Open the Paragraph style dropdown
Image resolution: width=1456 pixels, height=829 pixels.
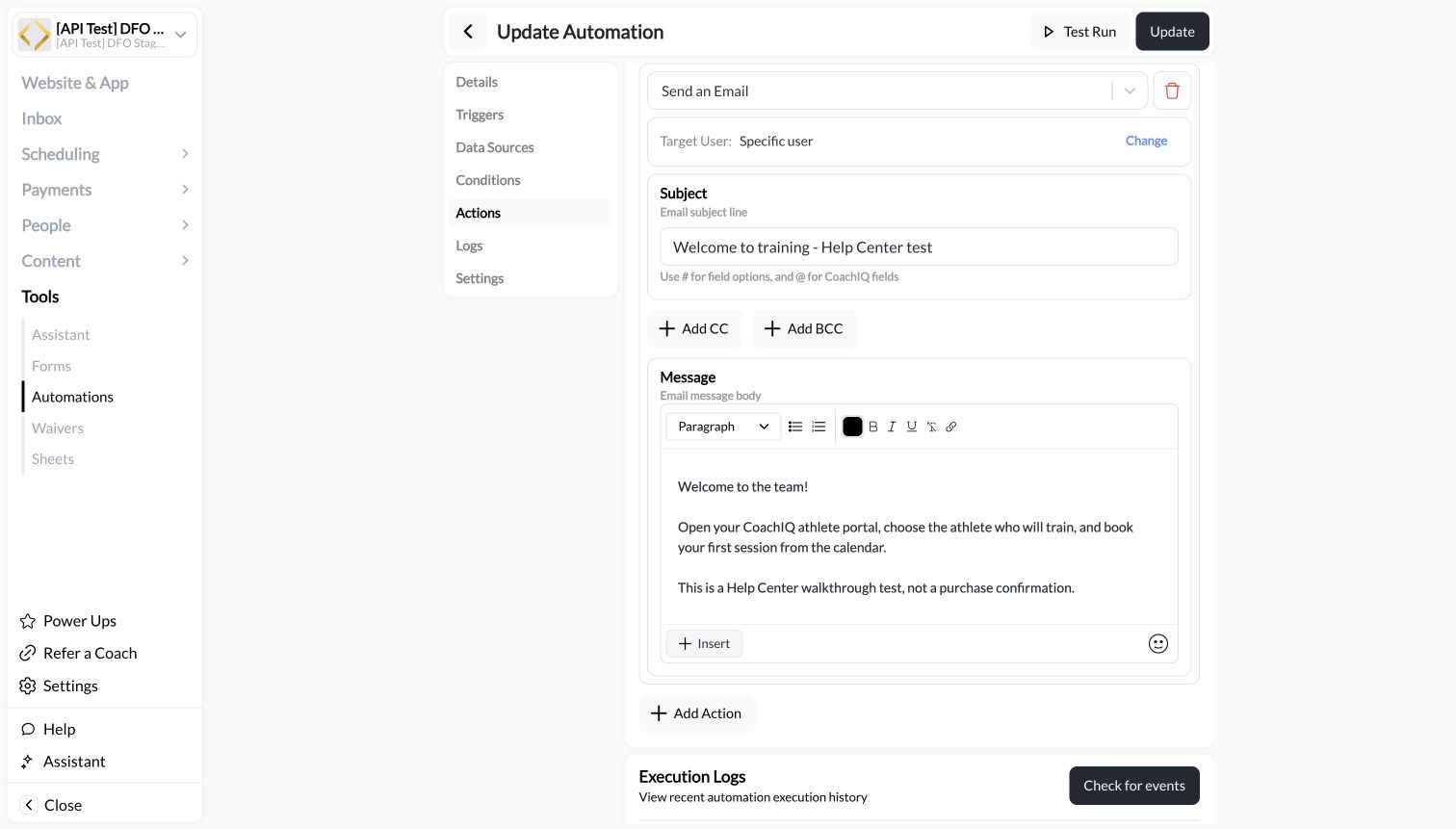click(723, 427)
